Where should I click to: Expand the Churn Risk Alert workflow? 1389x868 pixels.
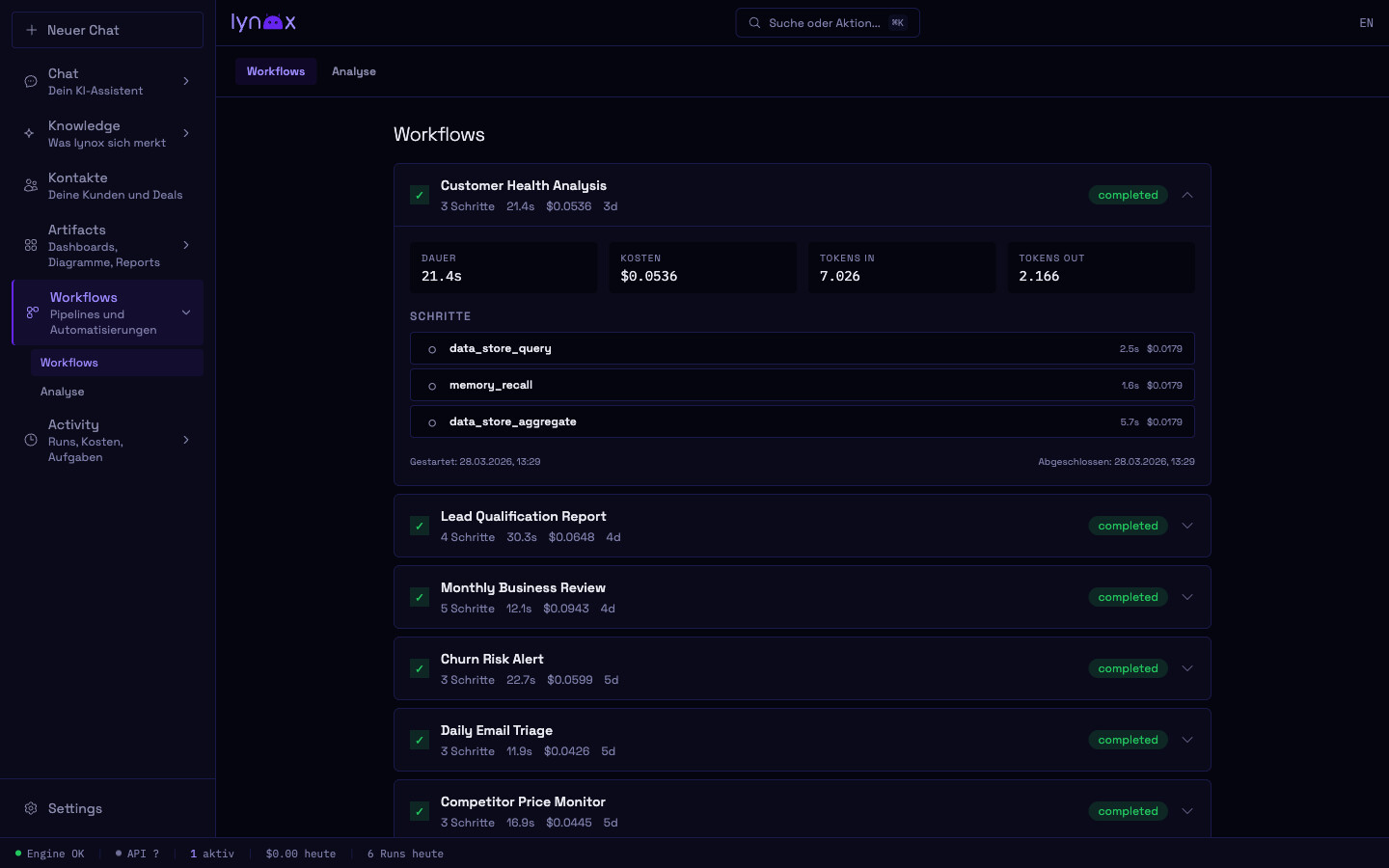coord(1187,668)
